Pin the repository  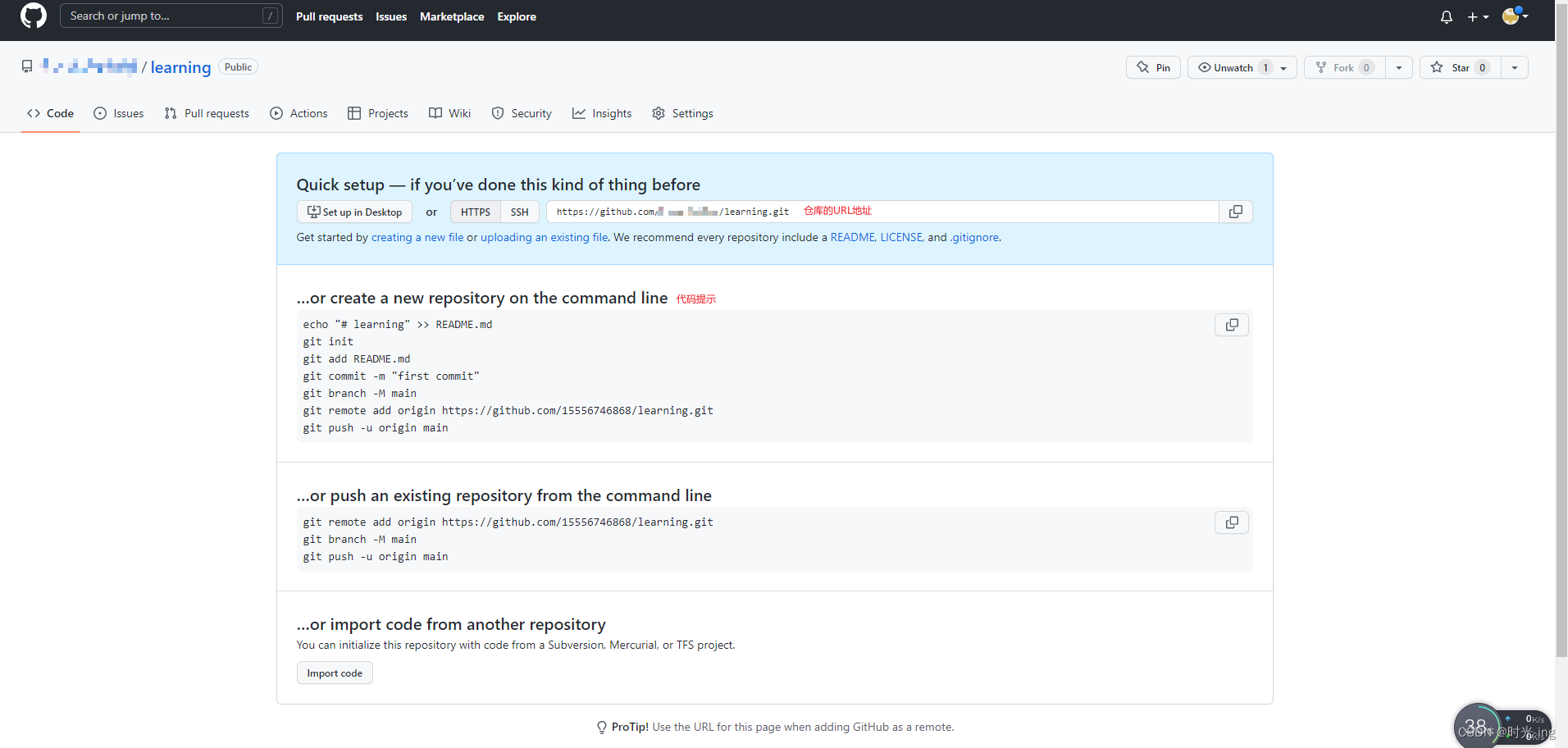pos(1153,67)
